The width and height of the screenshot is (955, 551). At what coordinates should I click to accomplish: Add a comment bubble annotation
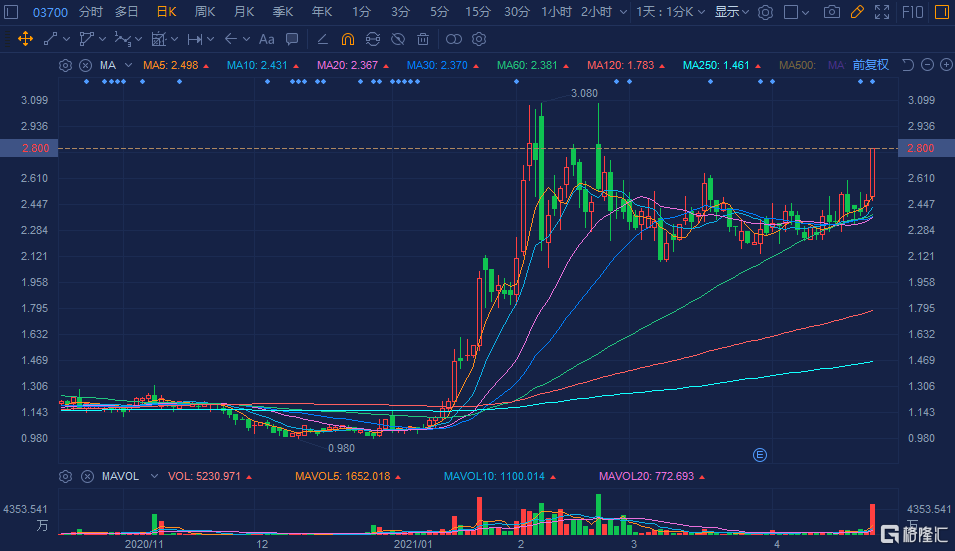[292, 39]
